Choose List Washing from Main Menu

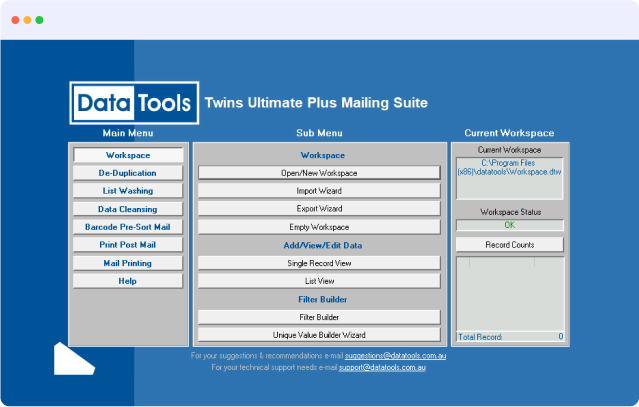(x=128, y=191)
